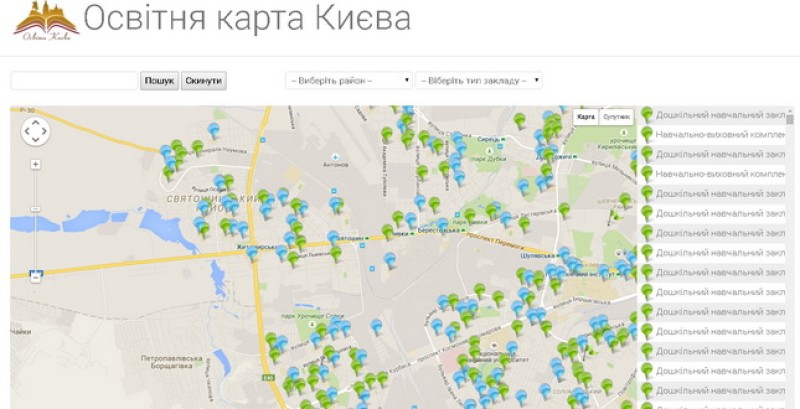Click the pin icon in the first list row
This screenshot has width=800, height=409.
click(x=647, y=115)
